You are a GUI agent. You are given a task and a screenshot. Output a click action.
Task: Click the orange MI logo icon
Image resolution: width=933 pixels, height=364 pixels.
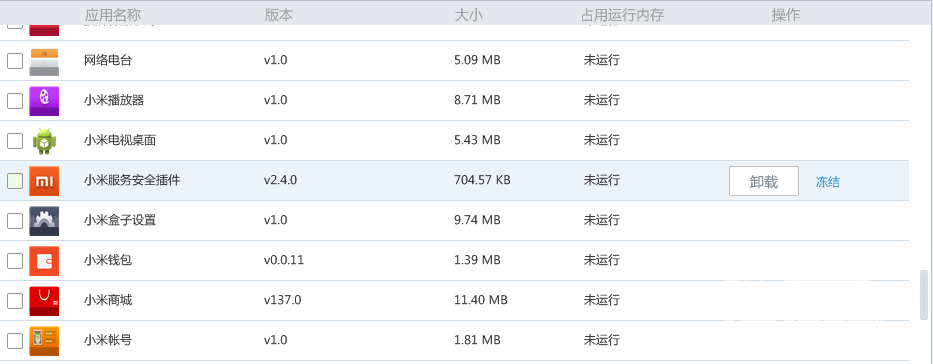[44, 181]
